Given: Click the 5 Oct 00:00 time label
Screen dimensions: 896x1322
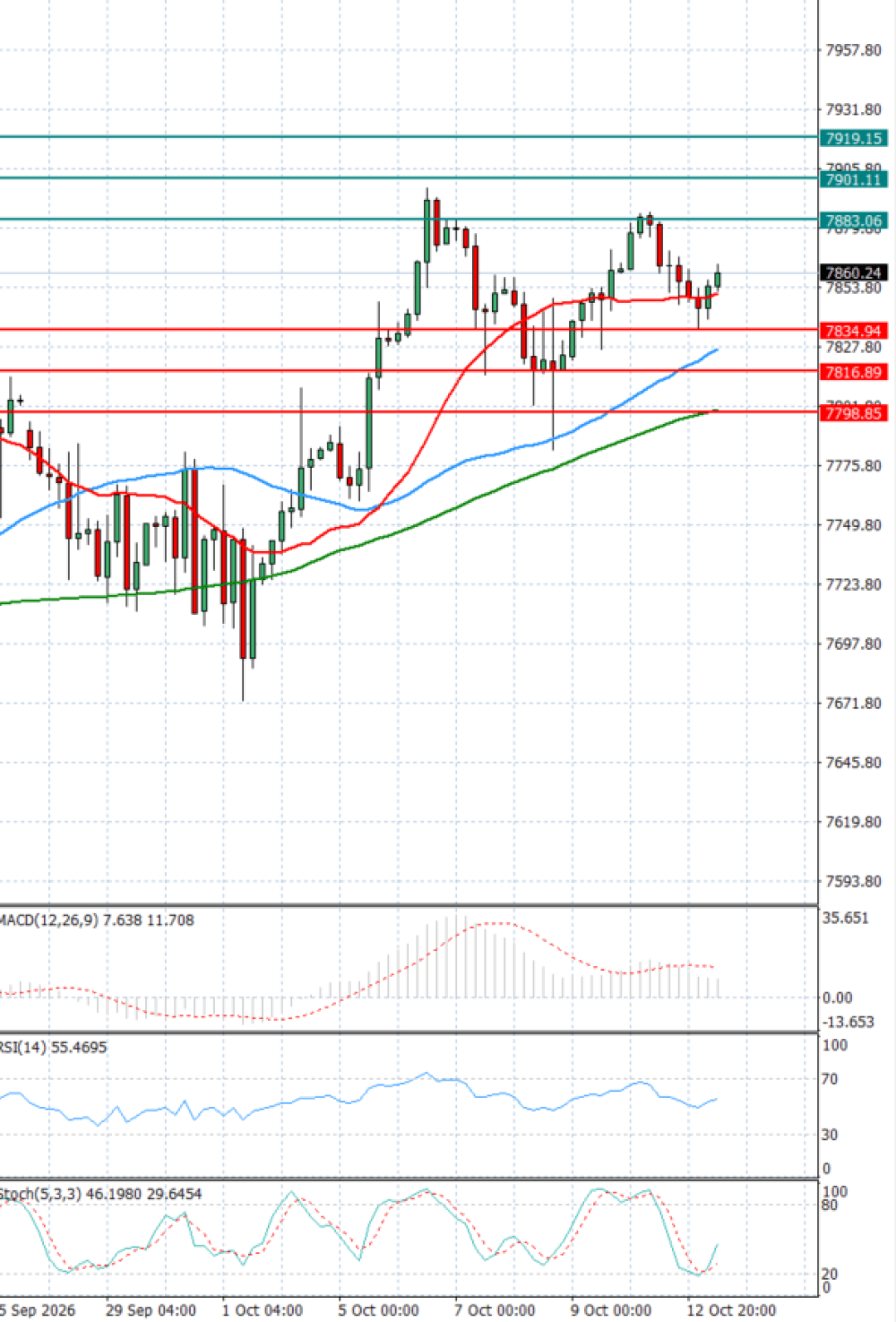Looking at the screenshot, I should tap(379, 1310).
